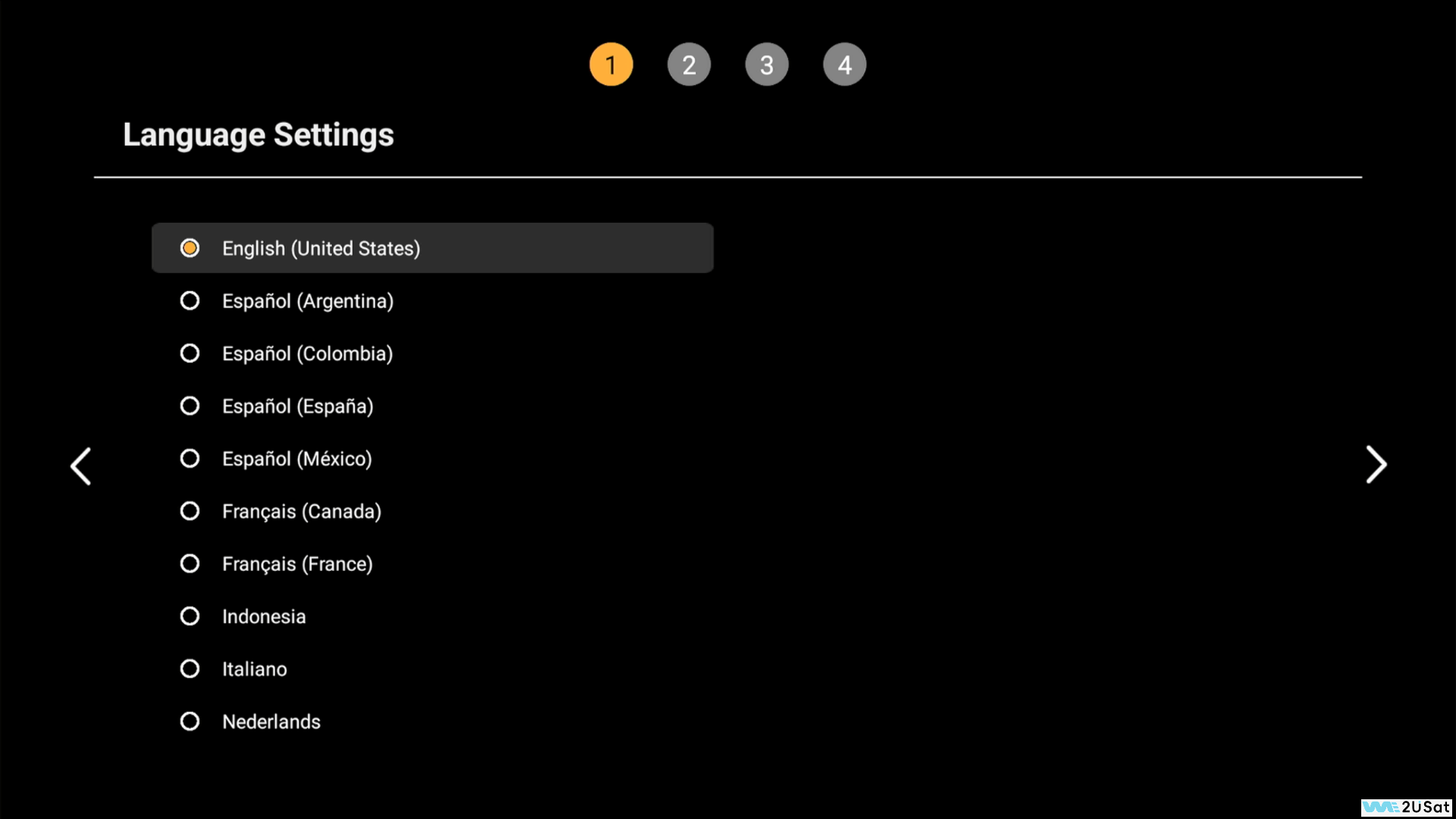Image resolution: width=1456 pixels, height=819 pixels.
Task: Select the English (United States) radio button
Action: [x=190, y=248]
